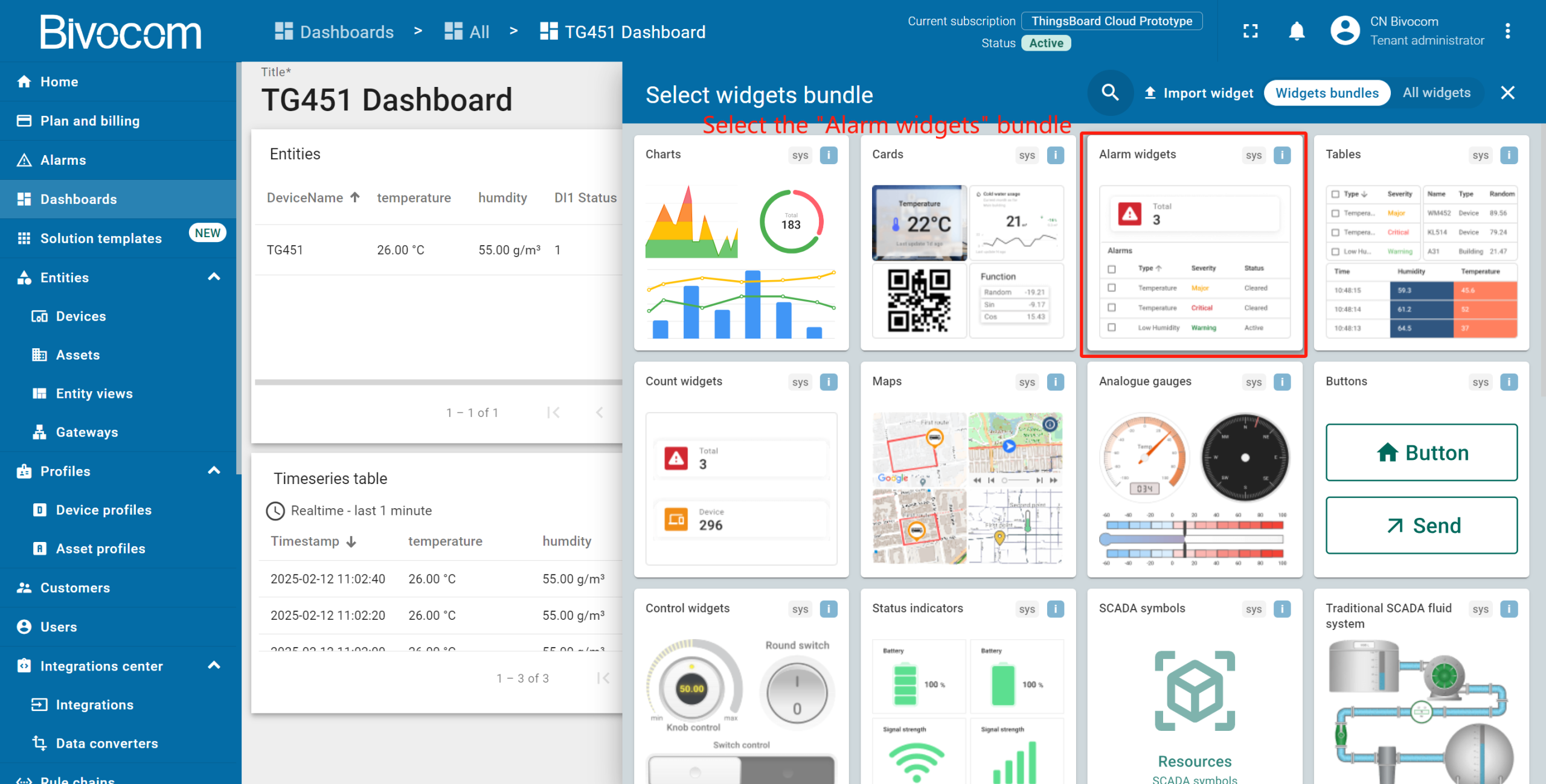This screenshot has width=1546, height=784.
Task: Click the search icon in widgets panel
Action: tap(1109, 92)
